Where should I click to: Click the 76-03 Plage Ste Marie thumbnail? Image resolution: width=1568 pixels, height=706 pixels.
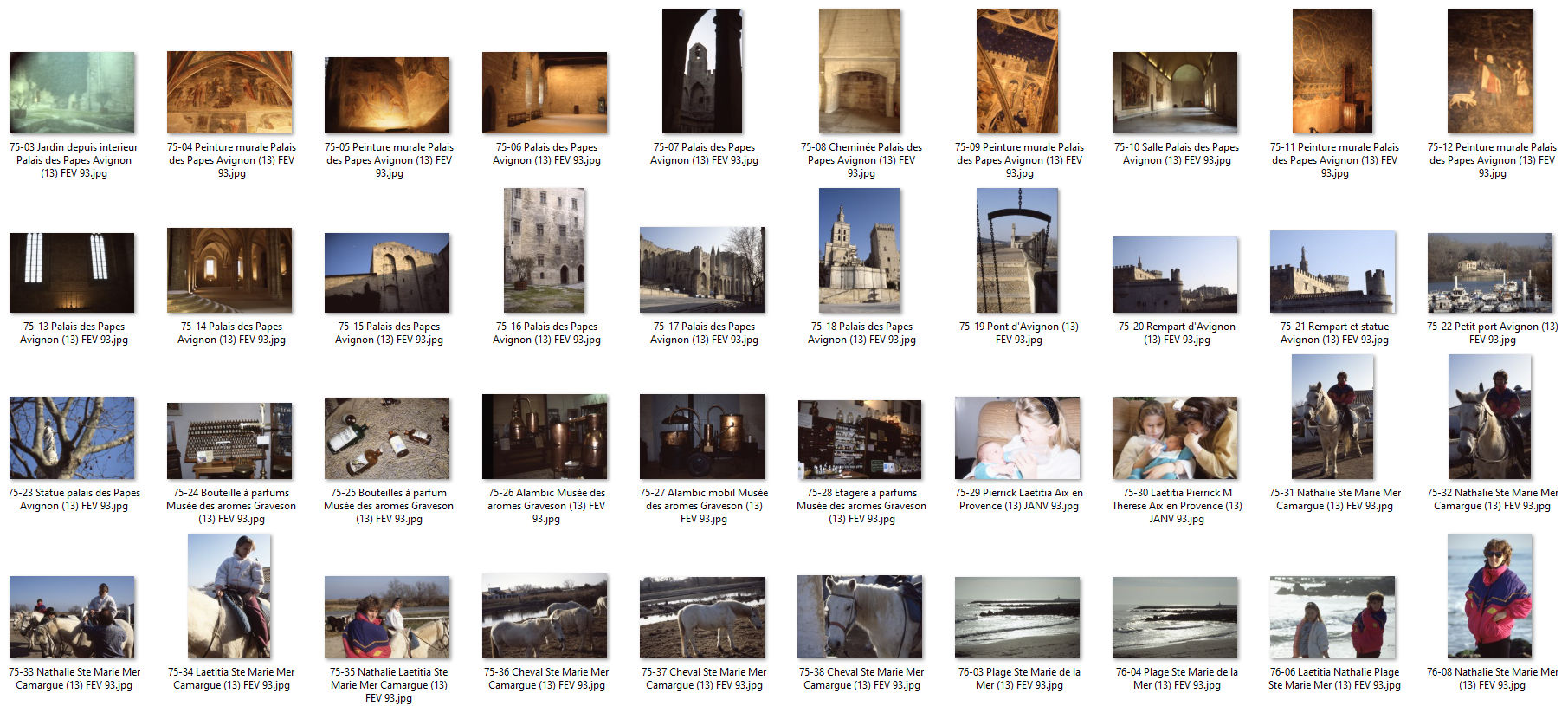click(x=1017, y=618)
